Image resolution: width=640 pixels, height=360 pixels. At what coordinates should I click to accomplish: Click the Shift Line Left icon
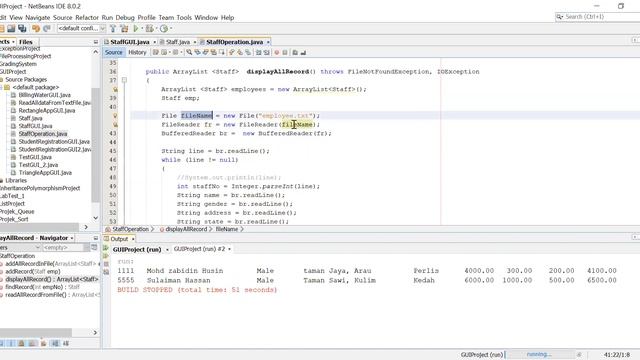[258, 52]
